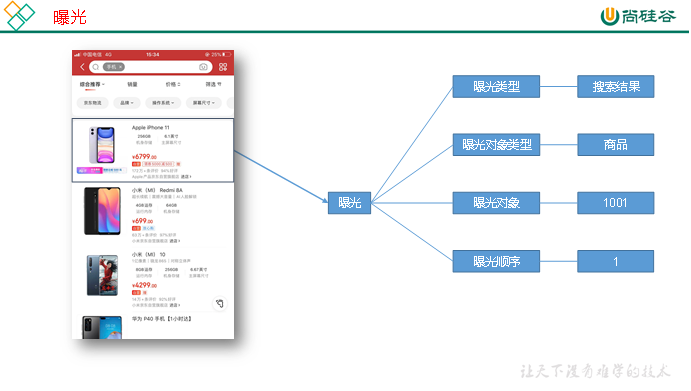Open the 华为 P40 product thumbnail
This screenshot has height=391, width=691.
[x=102, y=328]
